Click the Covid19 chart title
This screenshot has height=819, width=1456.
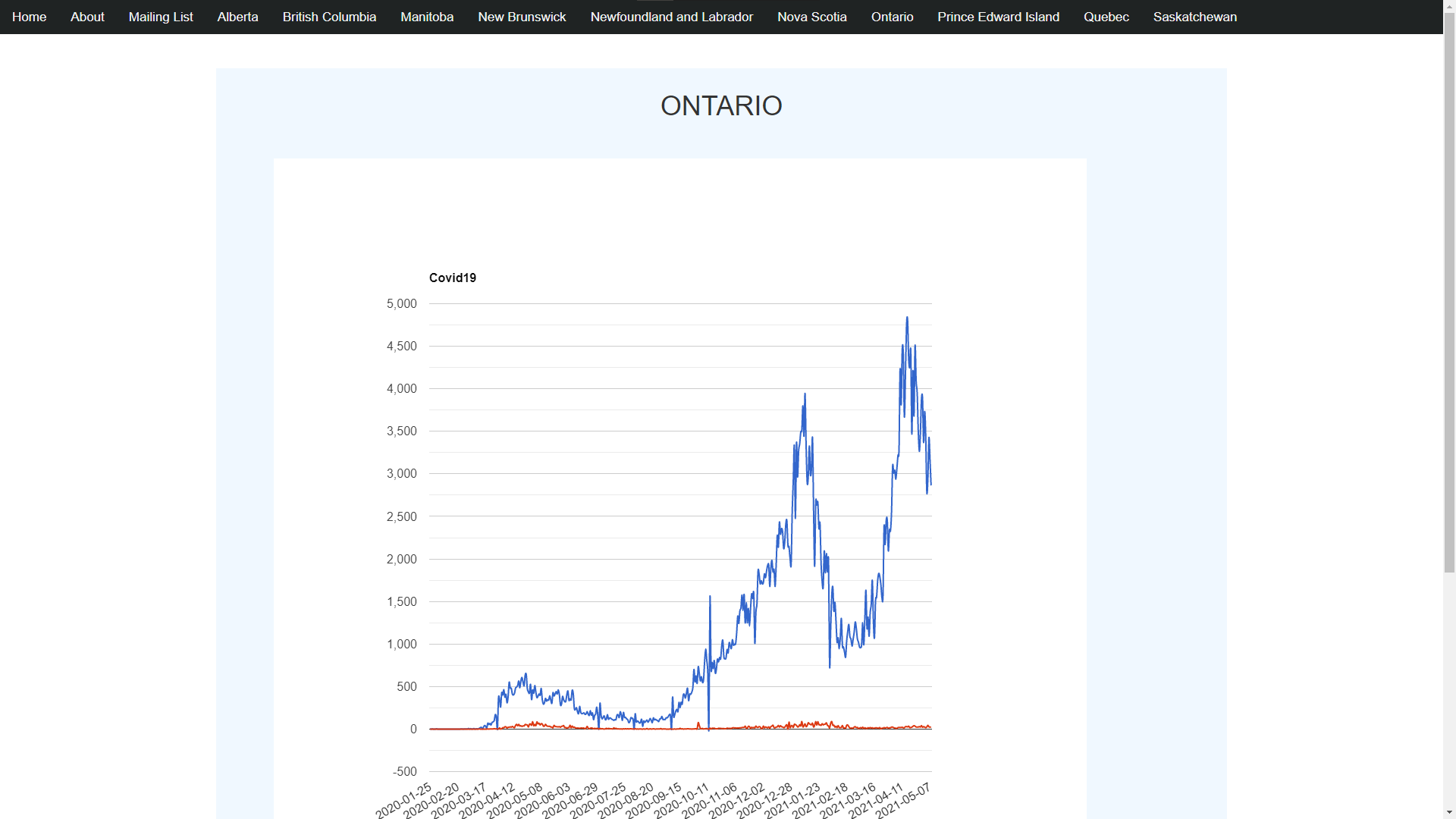[453, 278]
